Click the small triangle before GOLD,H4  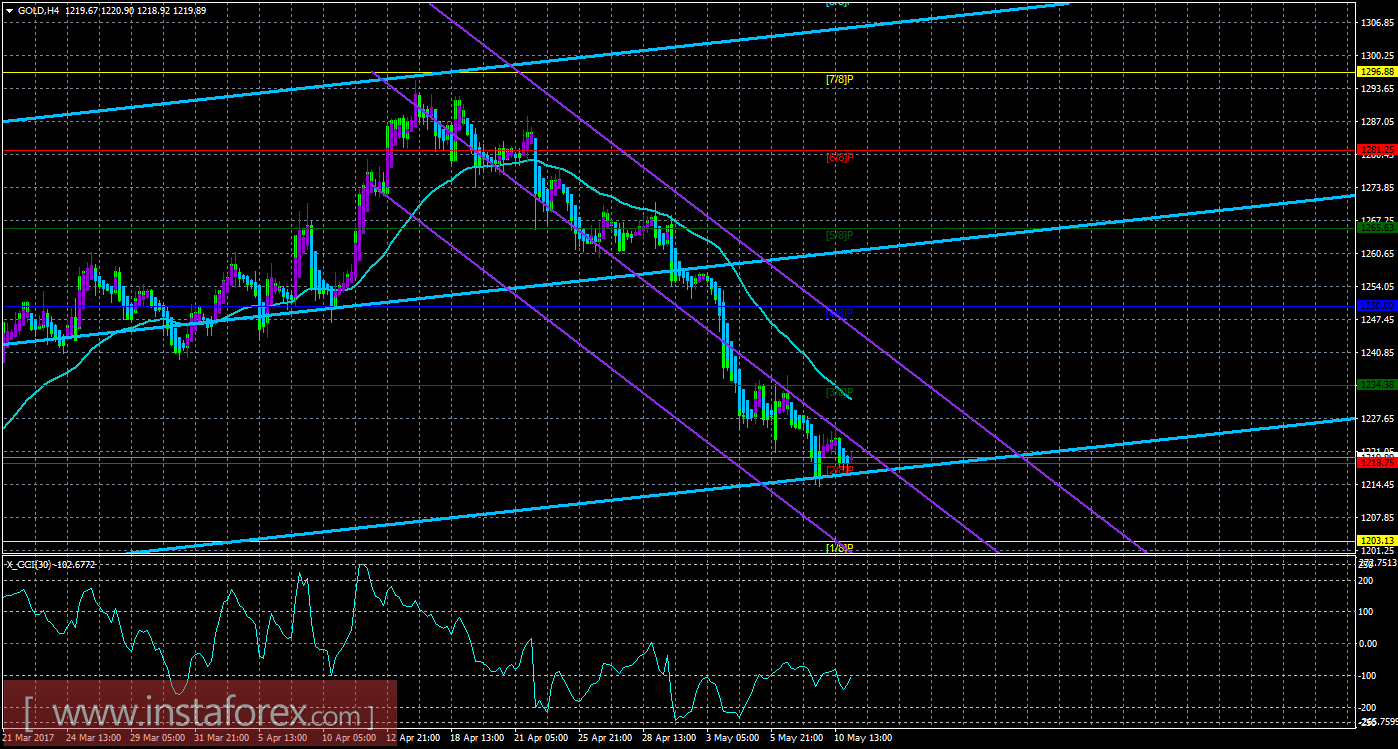pyautogui.click(x=9, y=9)
